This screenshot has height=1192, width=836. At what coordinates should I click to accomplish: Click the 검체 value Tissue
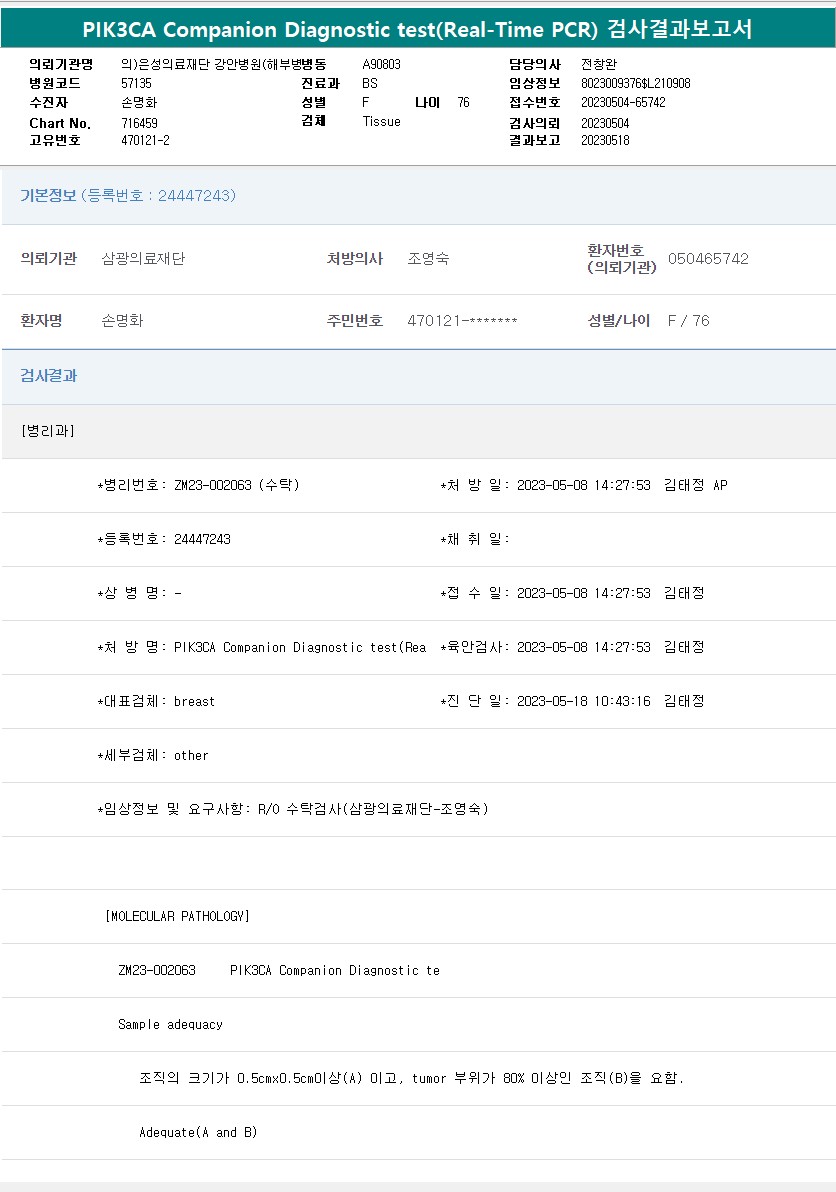coord(381,121)
